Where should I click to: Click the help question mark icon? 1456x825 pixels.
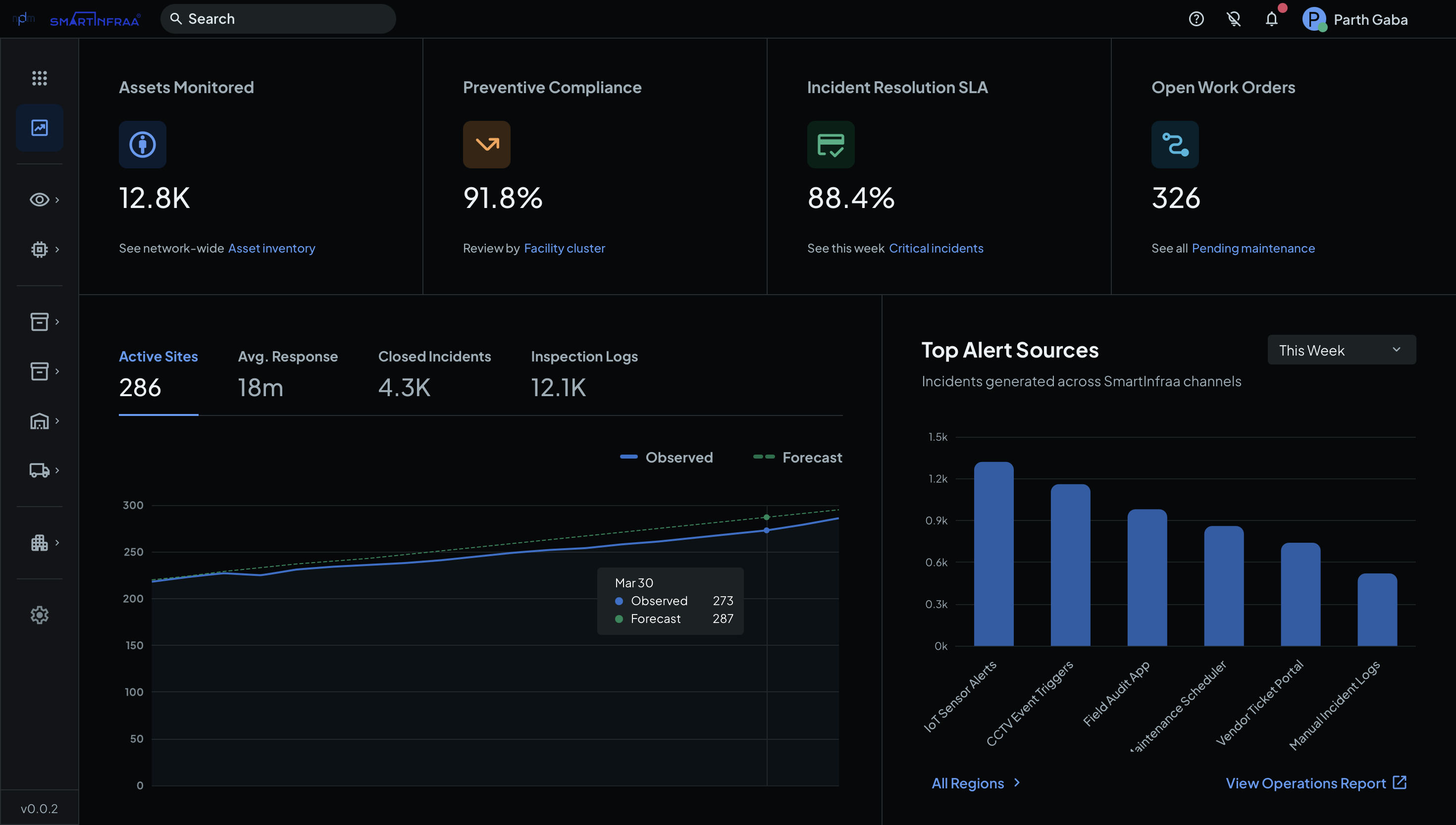point(1196,19)
